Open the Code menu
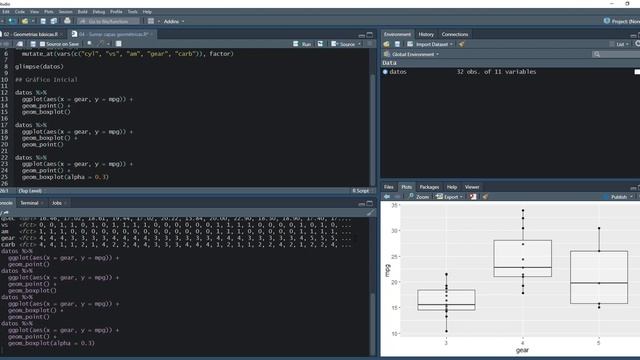Image resolution: width=640 pixels, height=360 pixels. coord(20,12)
